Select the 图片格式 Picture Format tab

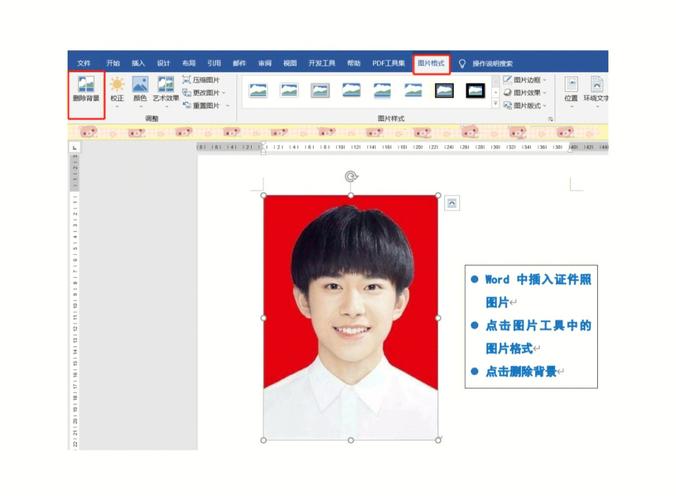(x=431, y=63)
